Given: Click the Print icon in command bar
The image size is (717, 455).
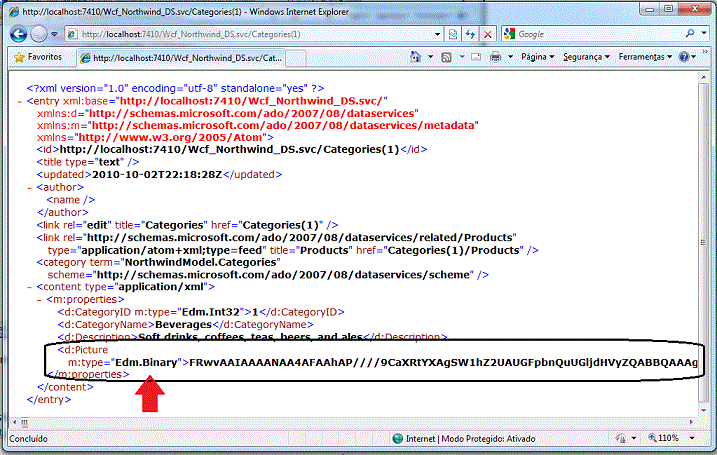Looking at the screenshot, I should pos(494,57).
